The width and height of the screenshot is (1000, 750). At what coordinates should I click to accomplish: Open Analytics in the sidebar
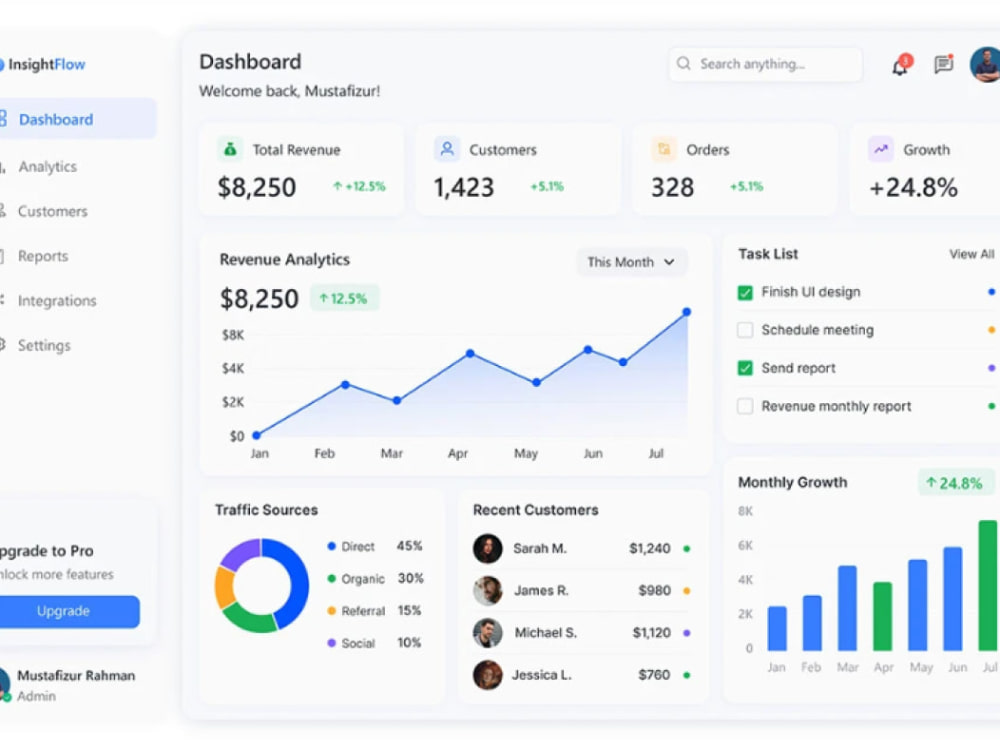(x=47, y=166)
